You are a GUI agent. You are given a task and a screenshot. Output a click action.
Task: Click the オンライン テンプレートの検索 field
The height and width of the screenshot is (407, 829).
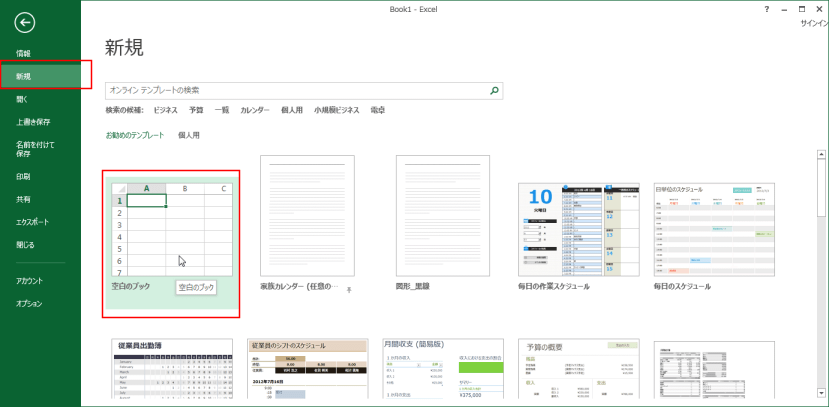295,90
